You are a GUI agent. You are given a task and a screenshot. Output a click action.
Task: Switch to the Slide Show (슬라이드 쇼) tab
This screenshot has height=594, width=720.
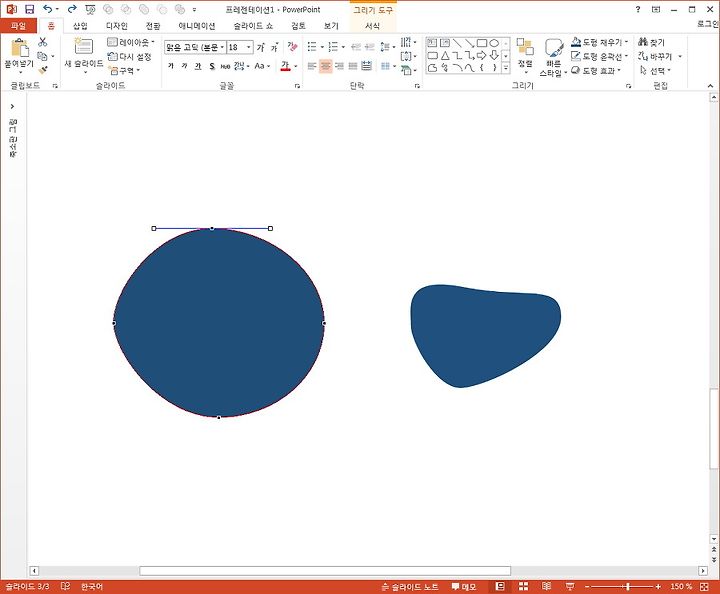tap(253, 26)
